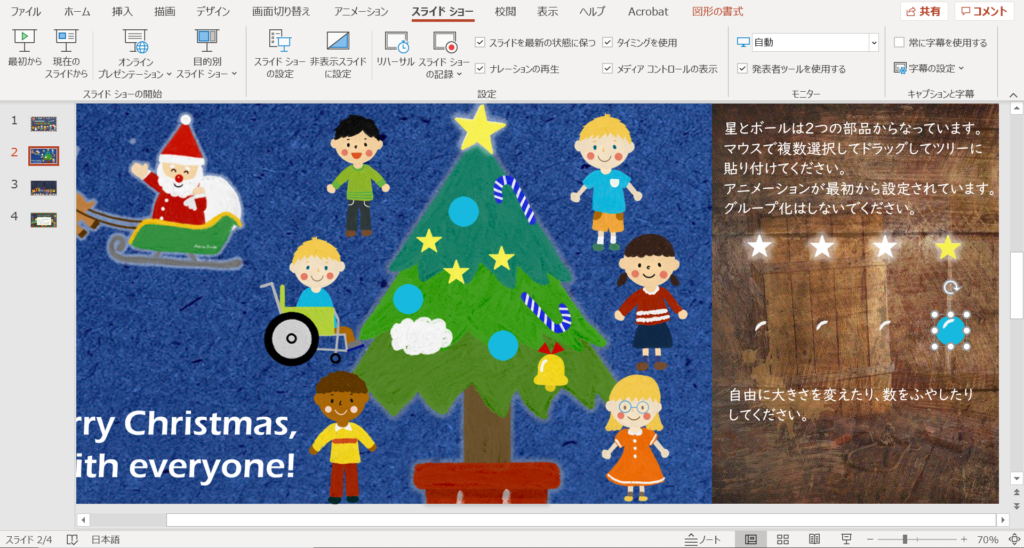Click 自由に大きさを変えたり text box
Screen dimensions: 1024x548
852,404
